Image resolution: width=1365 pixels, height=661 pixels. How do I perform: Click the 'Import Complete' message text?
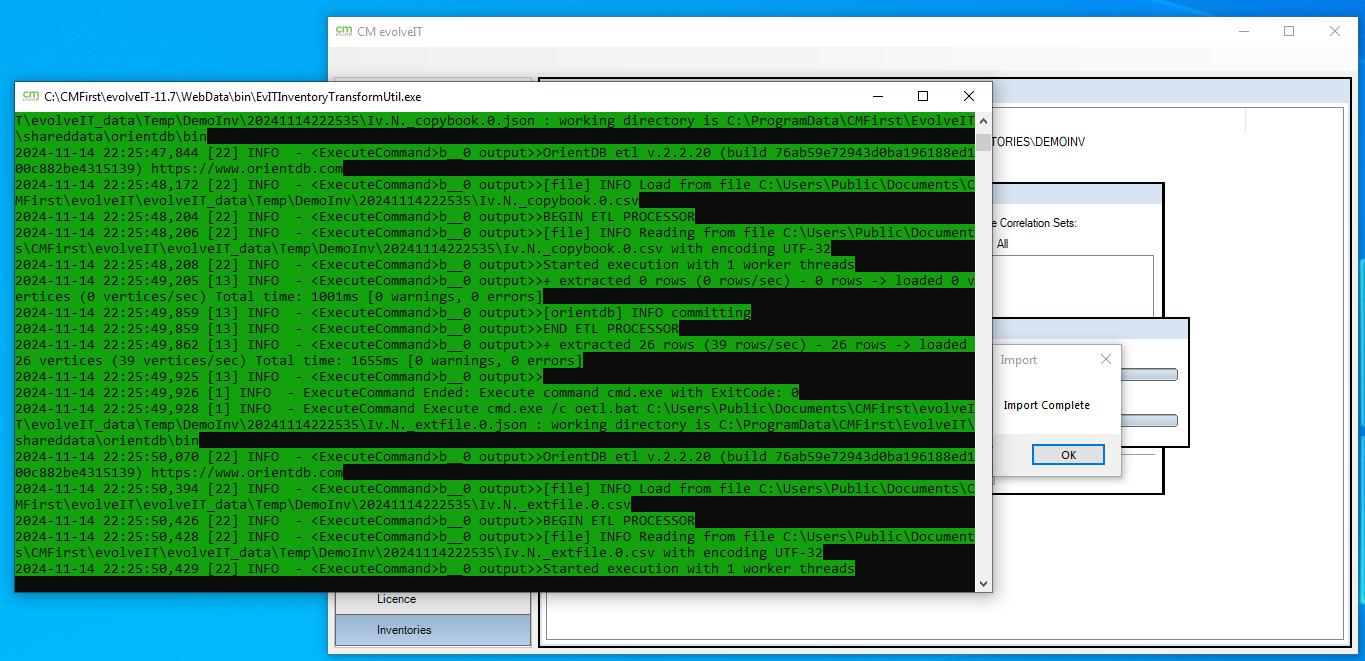pyautogui.click(x=1046, y=405)
